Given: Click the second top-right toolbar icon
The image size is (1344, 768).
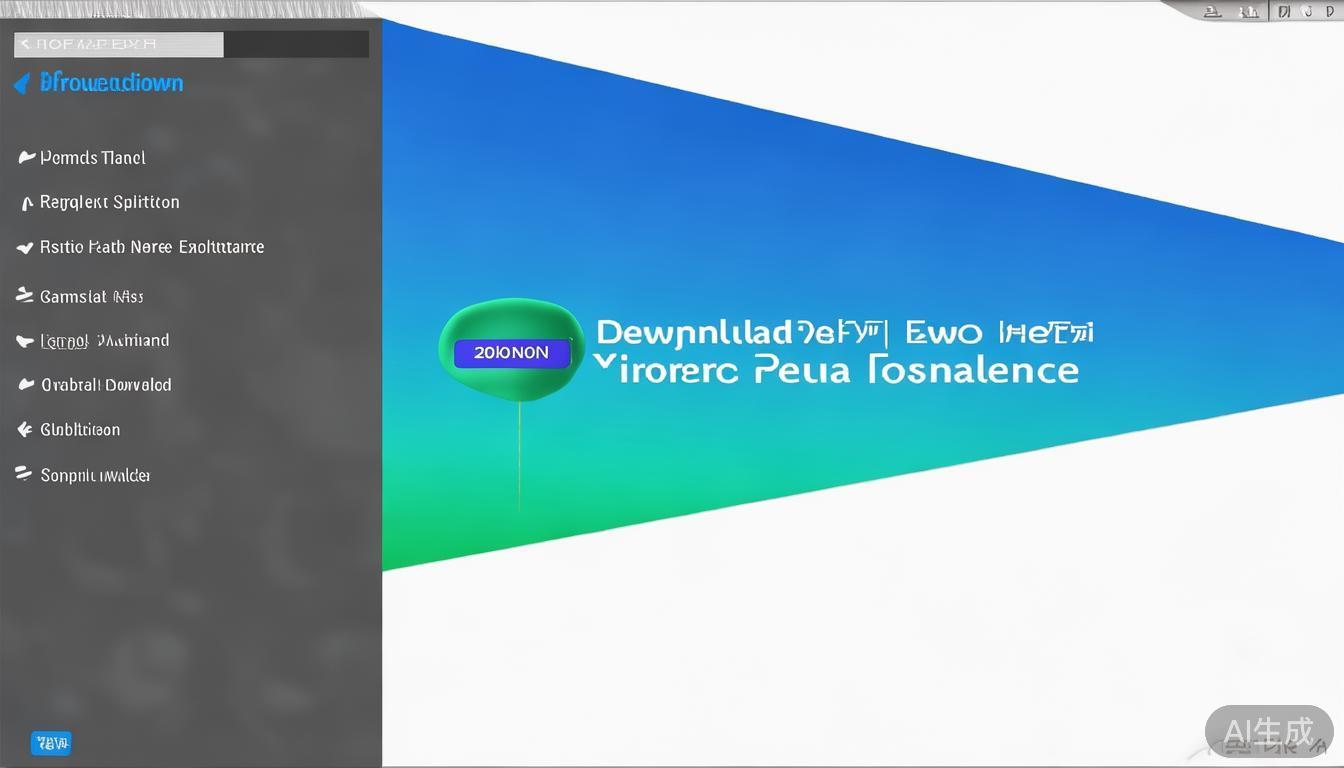Looking at the screenshot, I should 1248,13.
